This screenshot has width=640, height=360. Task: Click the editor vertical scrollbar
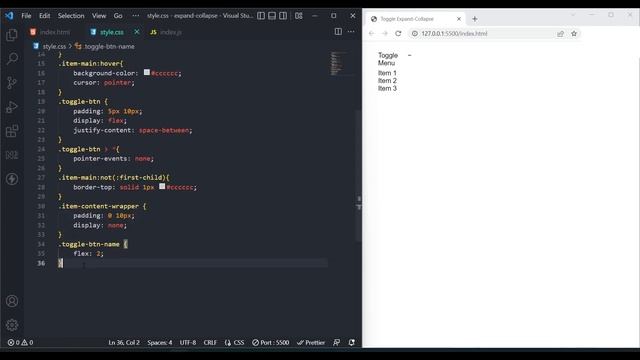pos(358,176)
